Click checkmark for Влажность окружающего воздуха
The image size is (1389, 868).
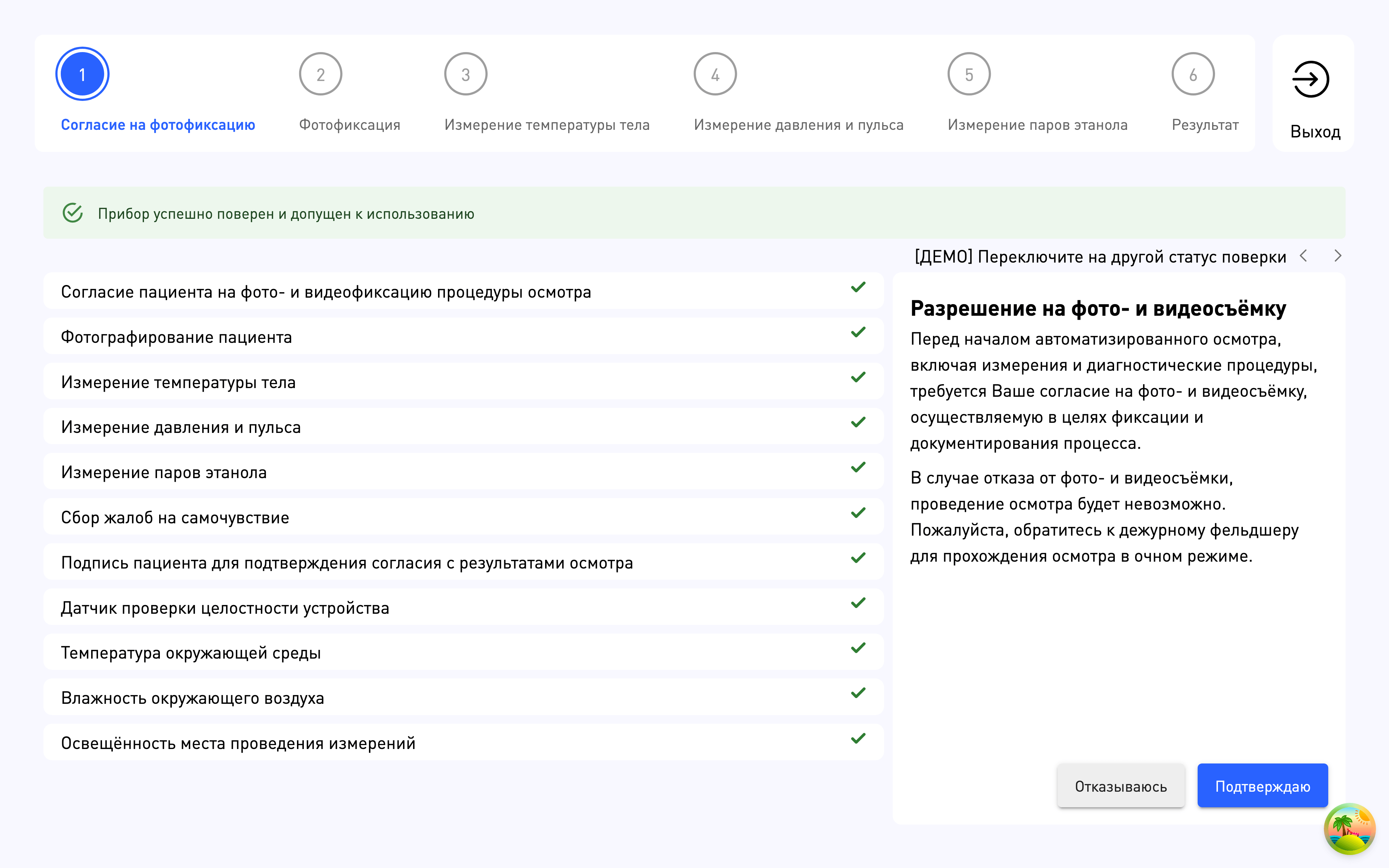(858, 693)
